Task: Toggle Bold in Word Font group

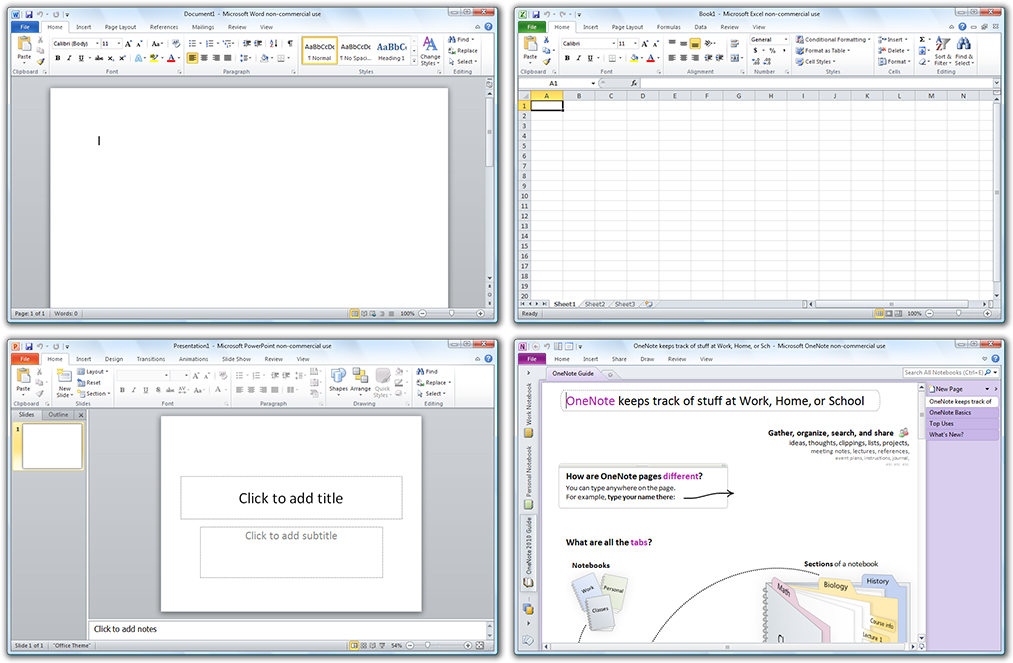Action: point(57,58)
